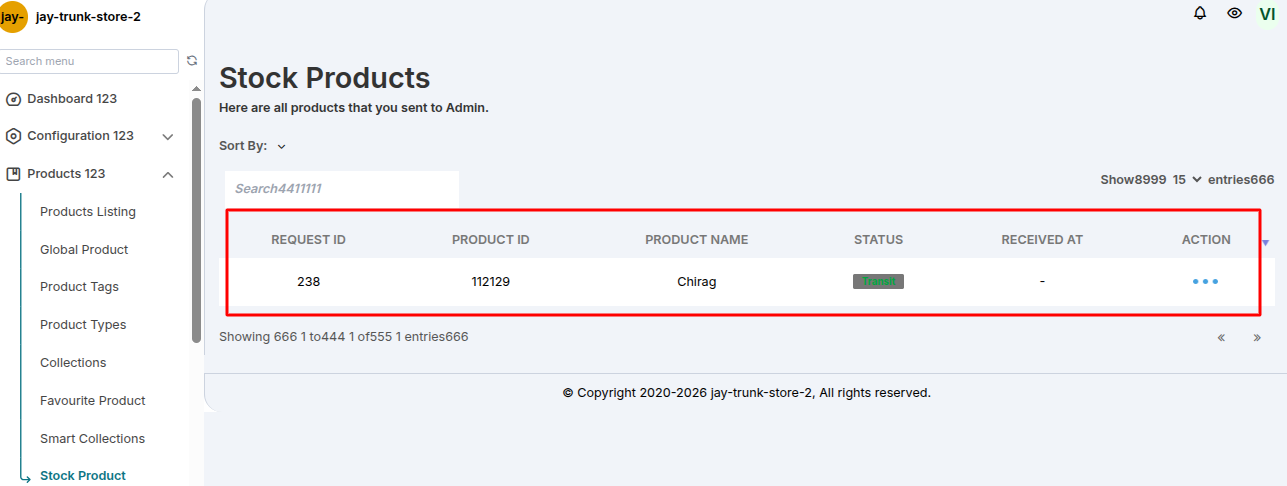The image size is (1287, 486).
Task: Click the Products 123 box icon
Action: (13, 174)
